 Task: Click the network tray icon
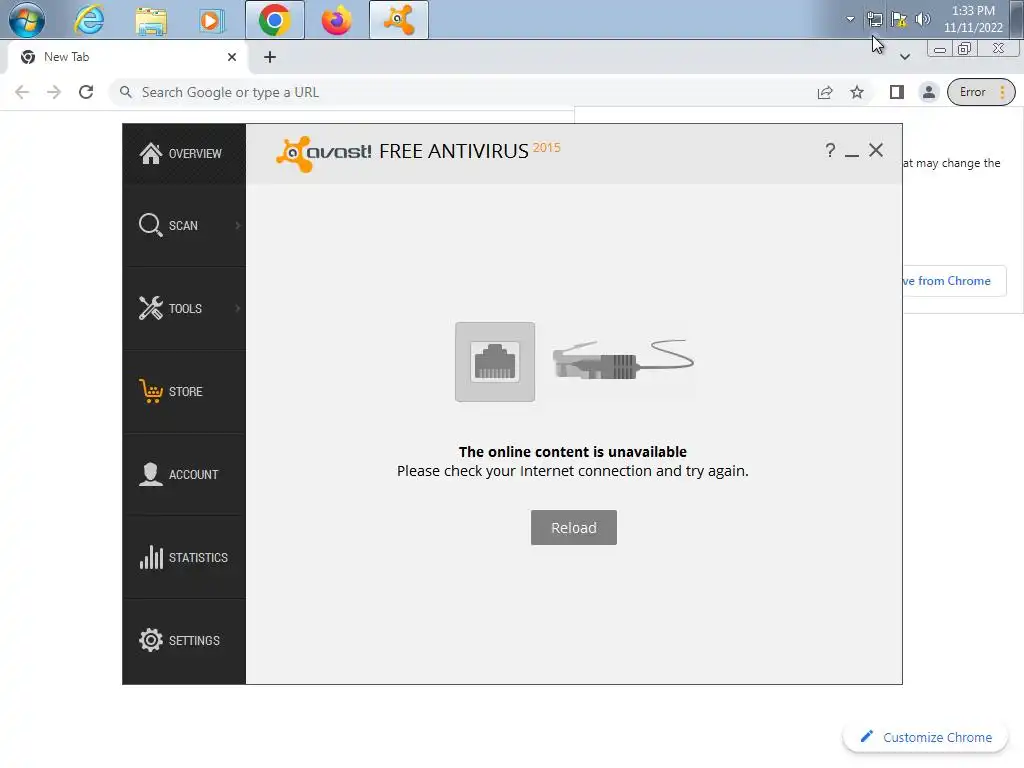(874, 20)
